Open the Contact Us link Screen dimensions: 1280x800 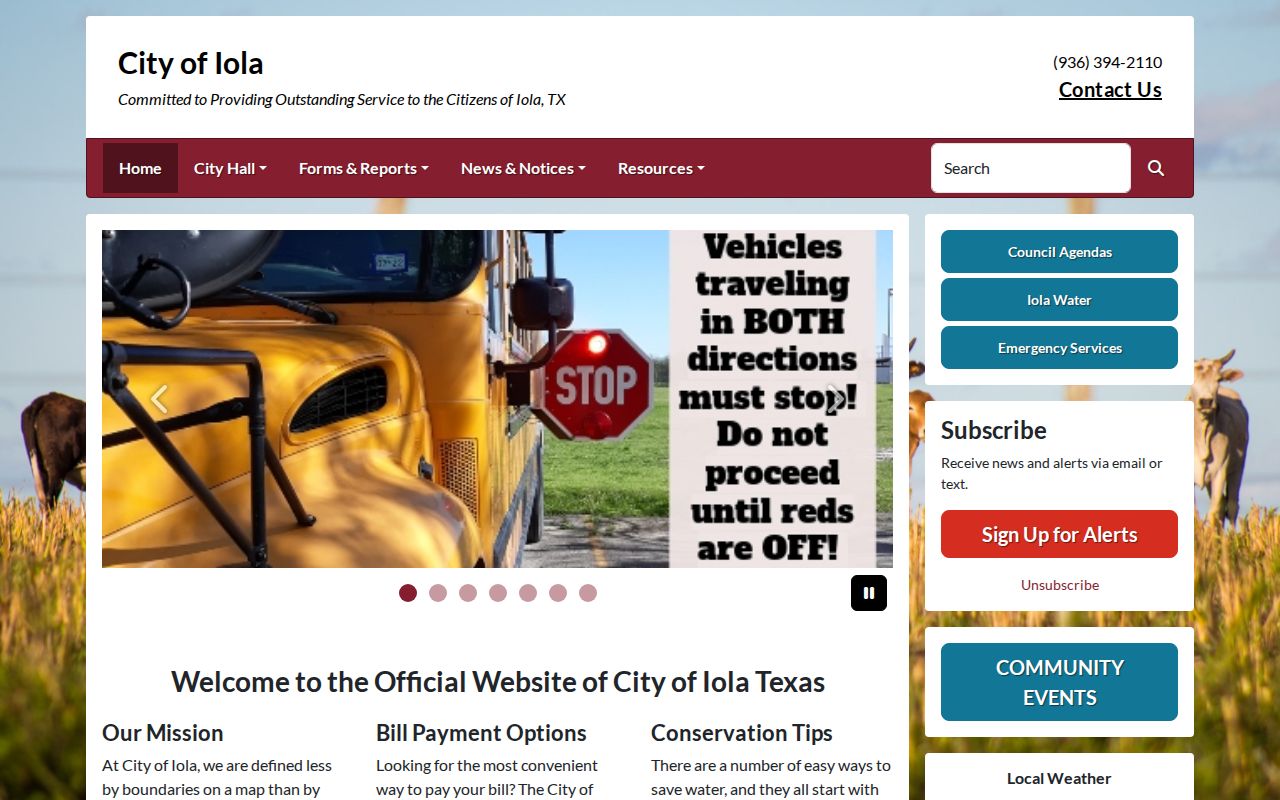(x=1110, y=90)
